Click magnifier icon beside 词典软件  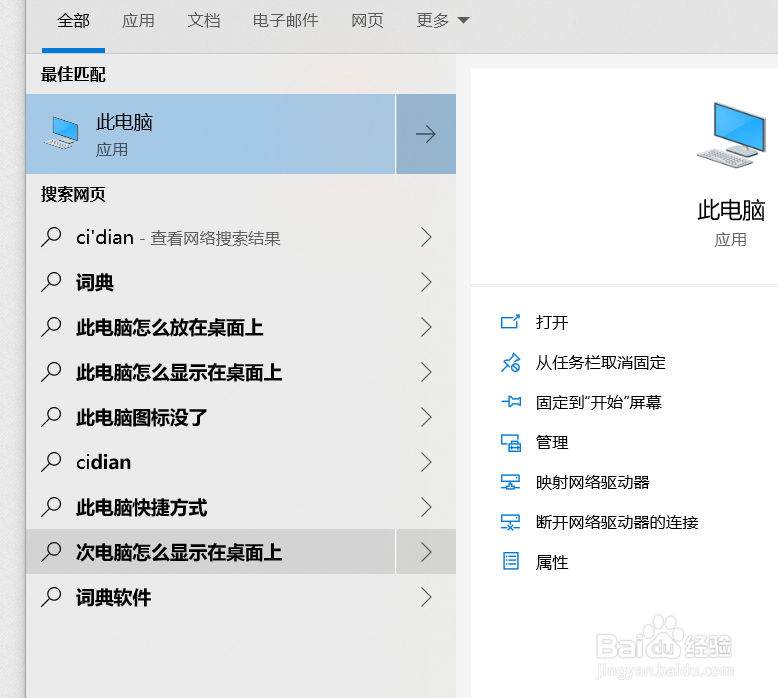coord(51,597)
